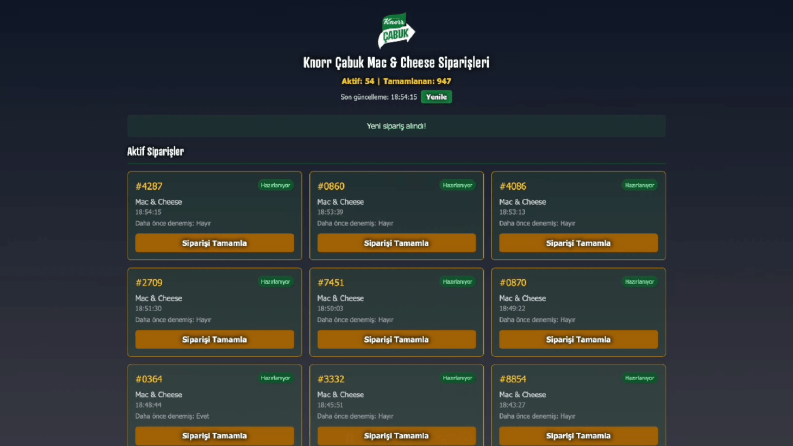Click the Hazırlanıyor badge on order #0364
The image size is (793, 446).
point(275,378)
